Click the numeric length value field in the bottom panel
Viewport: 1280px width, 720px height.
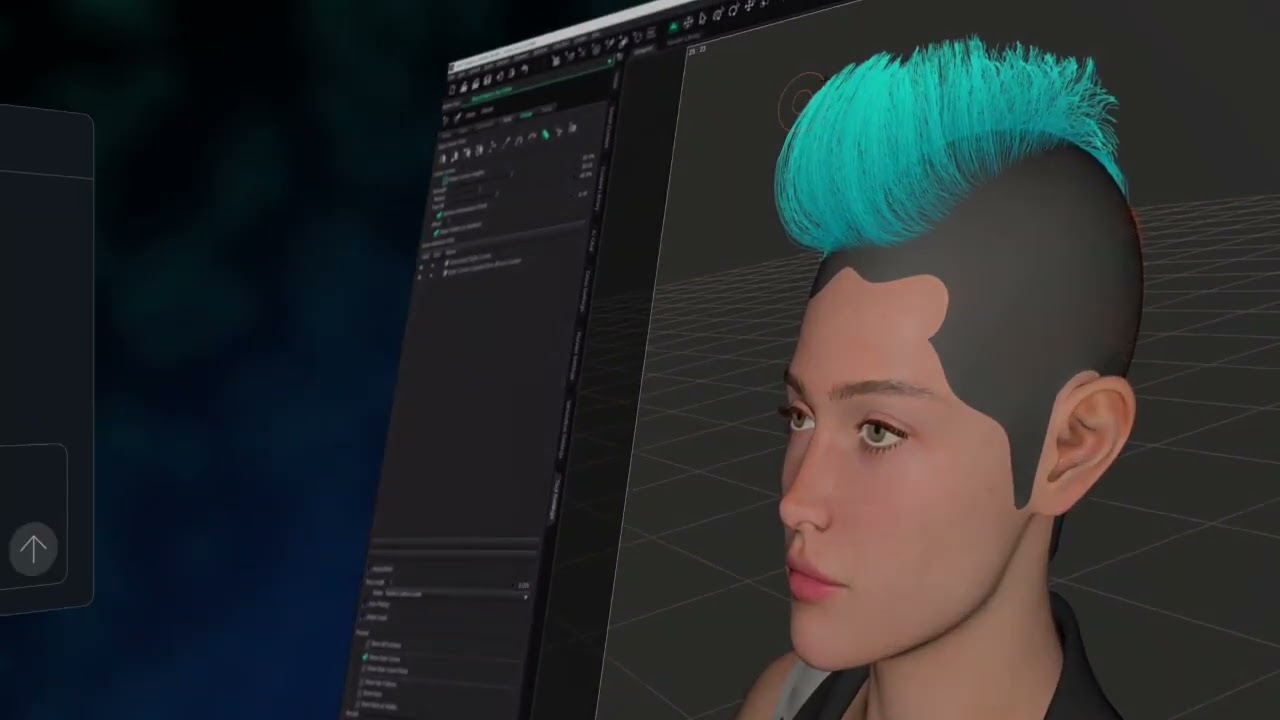[x=524, y=586]
